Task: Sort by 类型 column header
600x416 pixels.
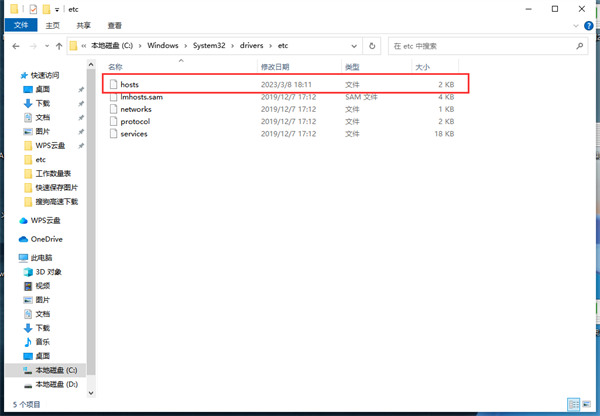Action: [352, 67]
